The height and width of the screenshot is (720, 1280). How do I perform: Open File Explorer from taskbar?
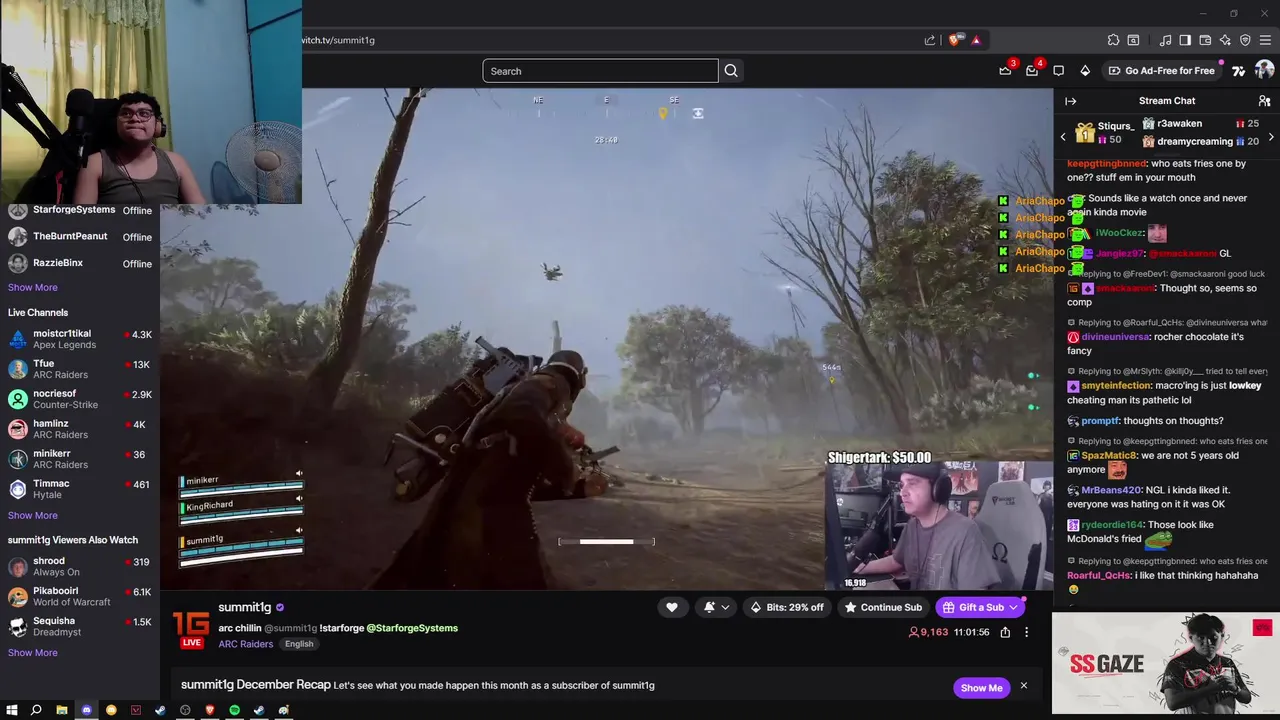pyautogui.click(x=61, y=710)
